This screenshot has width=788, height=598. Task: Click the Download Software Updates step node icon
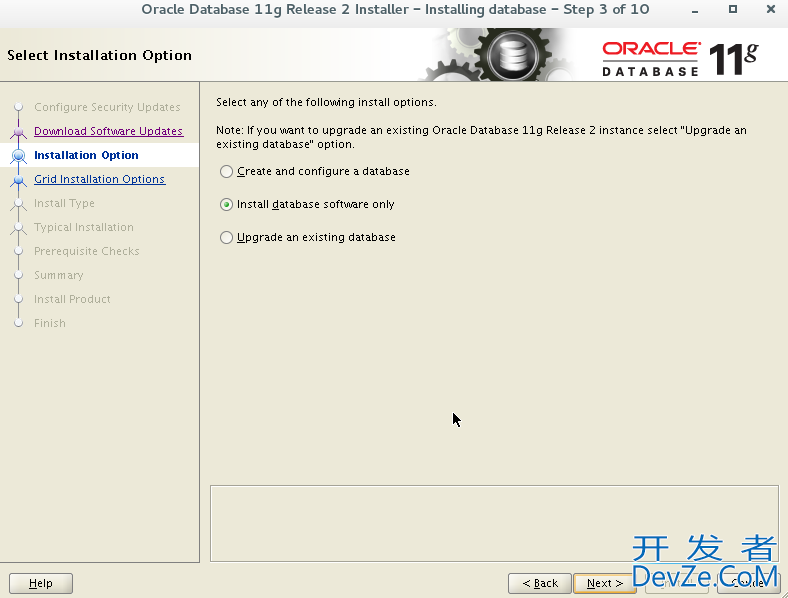pos(19,132)
